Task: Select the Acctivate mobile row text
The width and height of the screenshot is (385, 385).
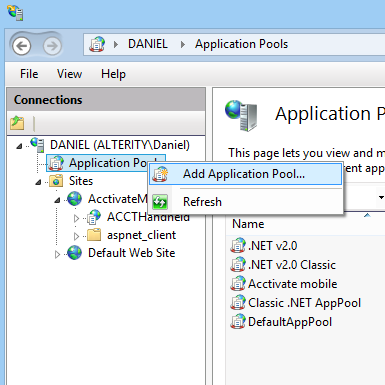Action: 293,284
